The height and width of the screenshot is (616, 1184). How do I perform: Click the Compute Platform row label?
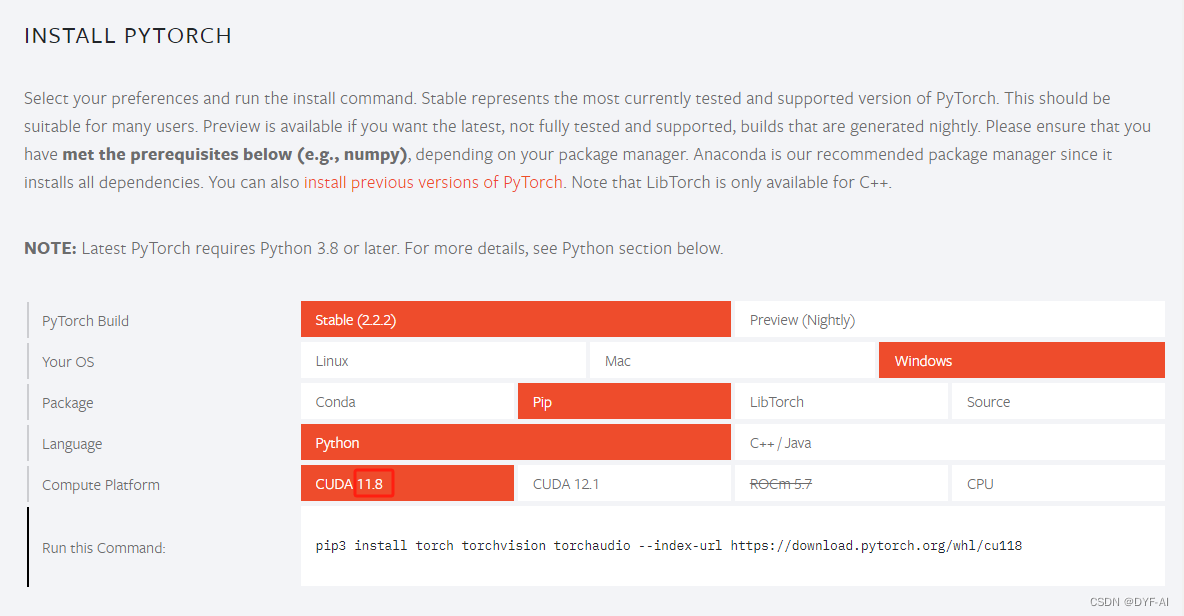(101, 485)
